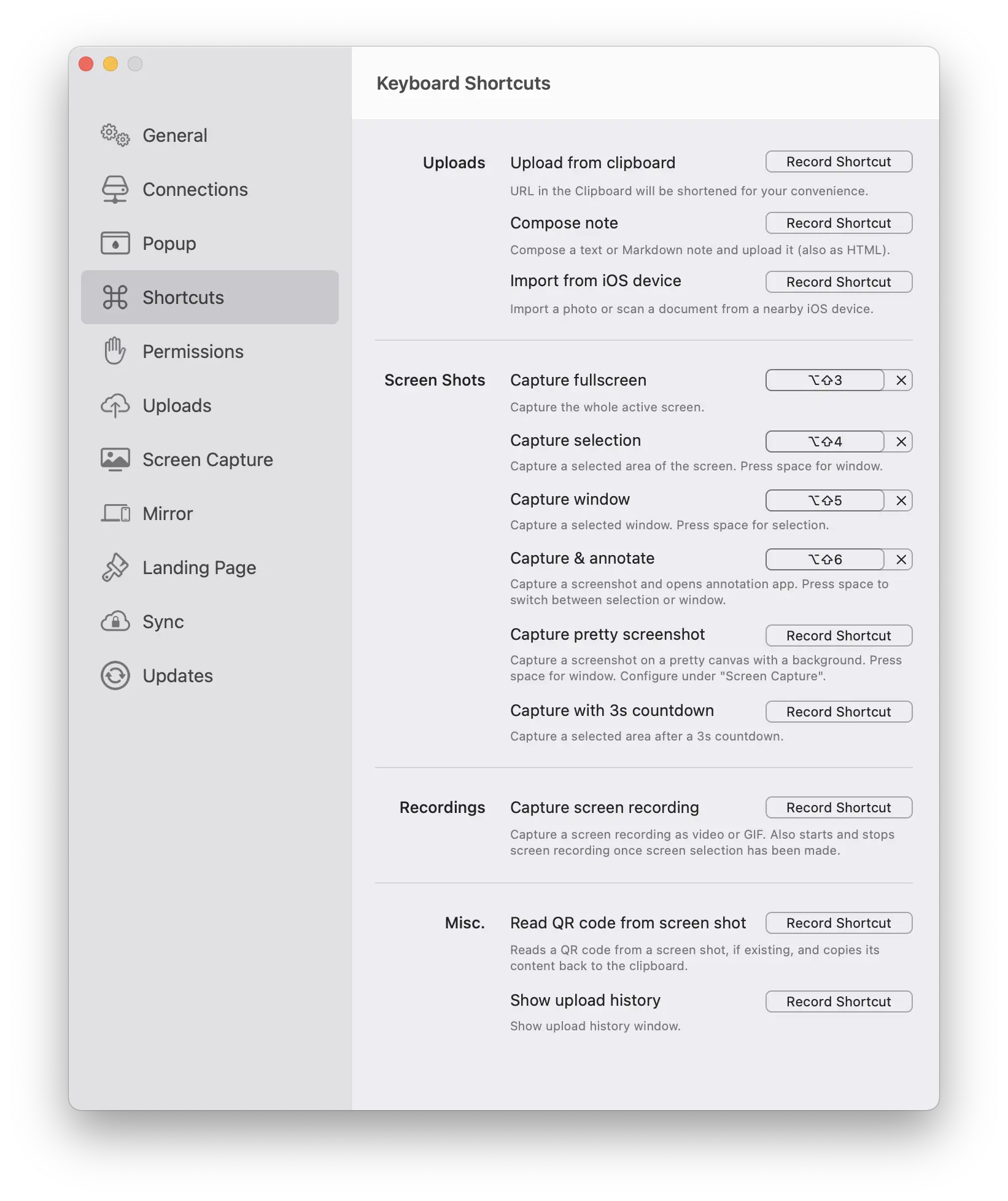Open the Sync tab in sidebar

163,621
